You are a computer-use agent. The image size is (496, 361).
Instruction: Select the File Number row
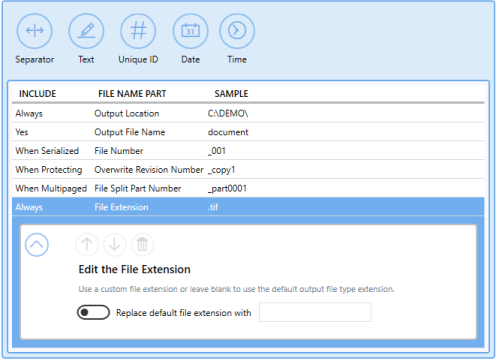pos(248,151)
